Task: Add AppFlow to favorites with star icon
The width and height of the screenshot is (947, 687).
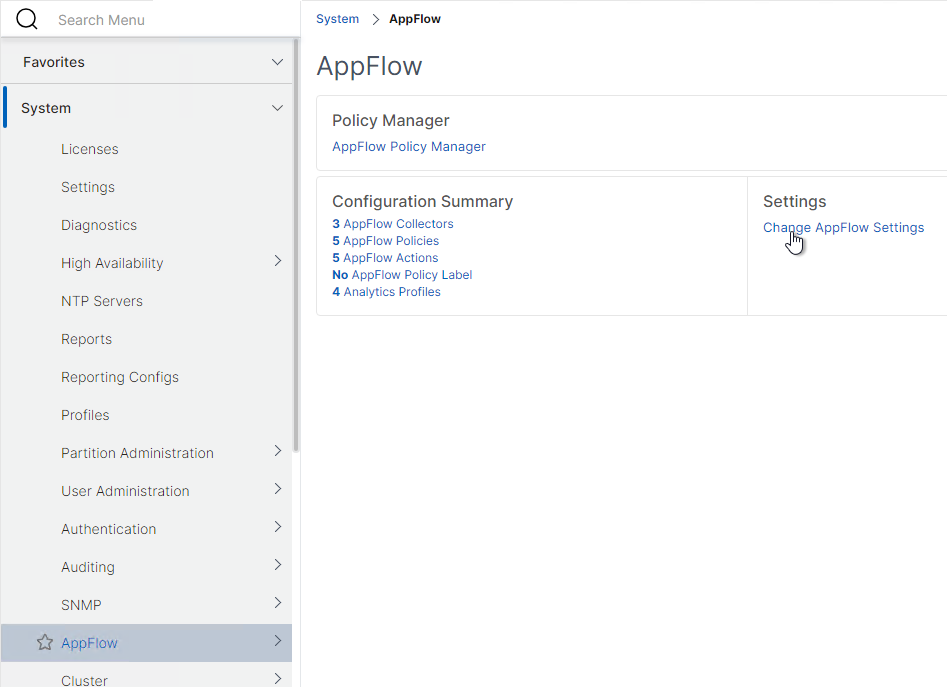Action: pyautogui.click(x=45, y=642)
